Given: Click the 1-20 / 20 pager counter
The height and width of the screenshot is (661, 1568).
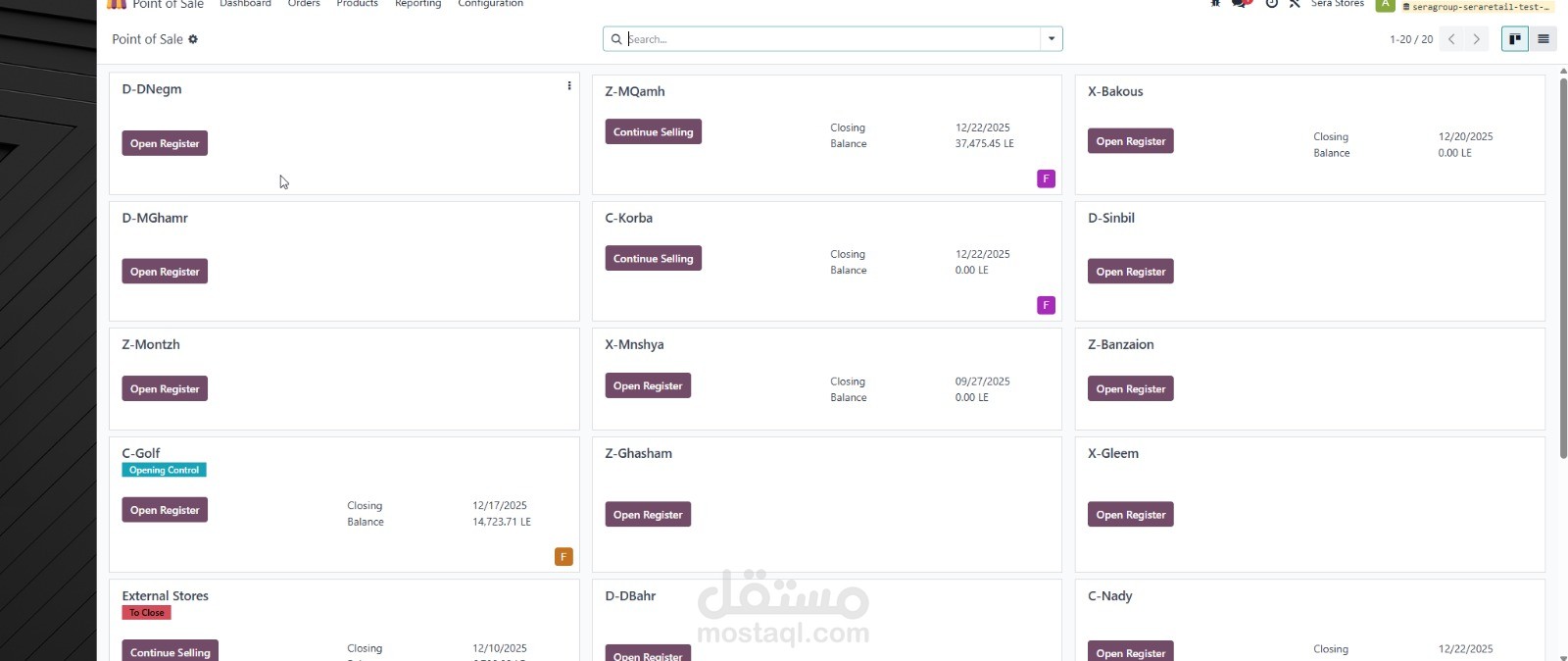Looking at the screenshot, I should tap(1411, 39).
